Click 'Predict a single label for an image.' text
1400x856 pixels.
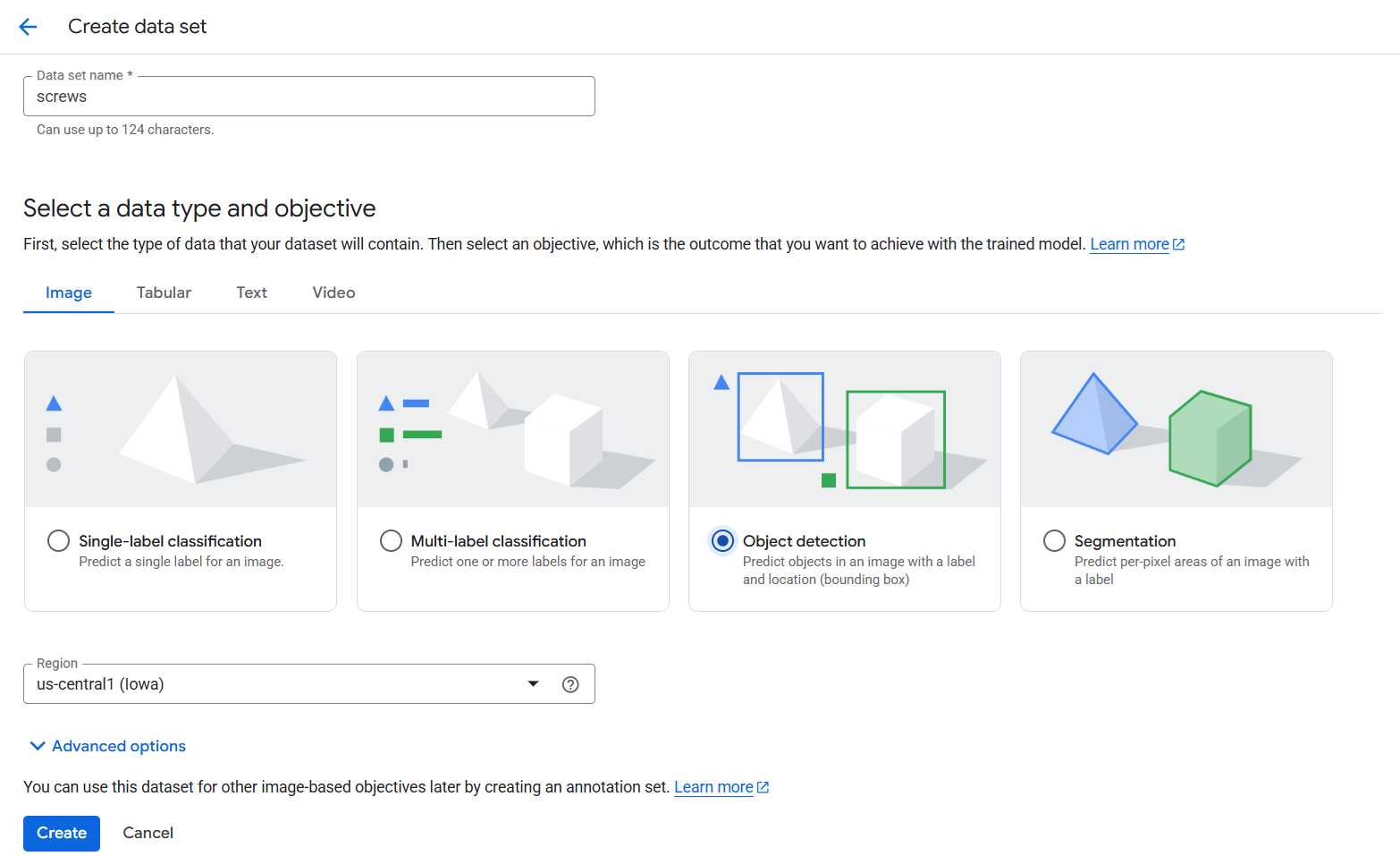pos(181,562)
